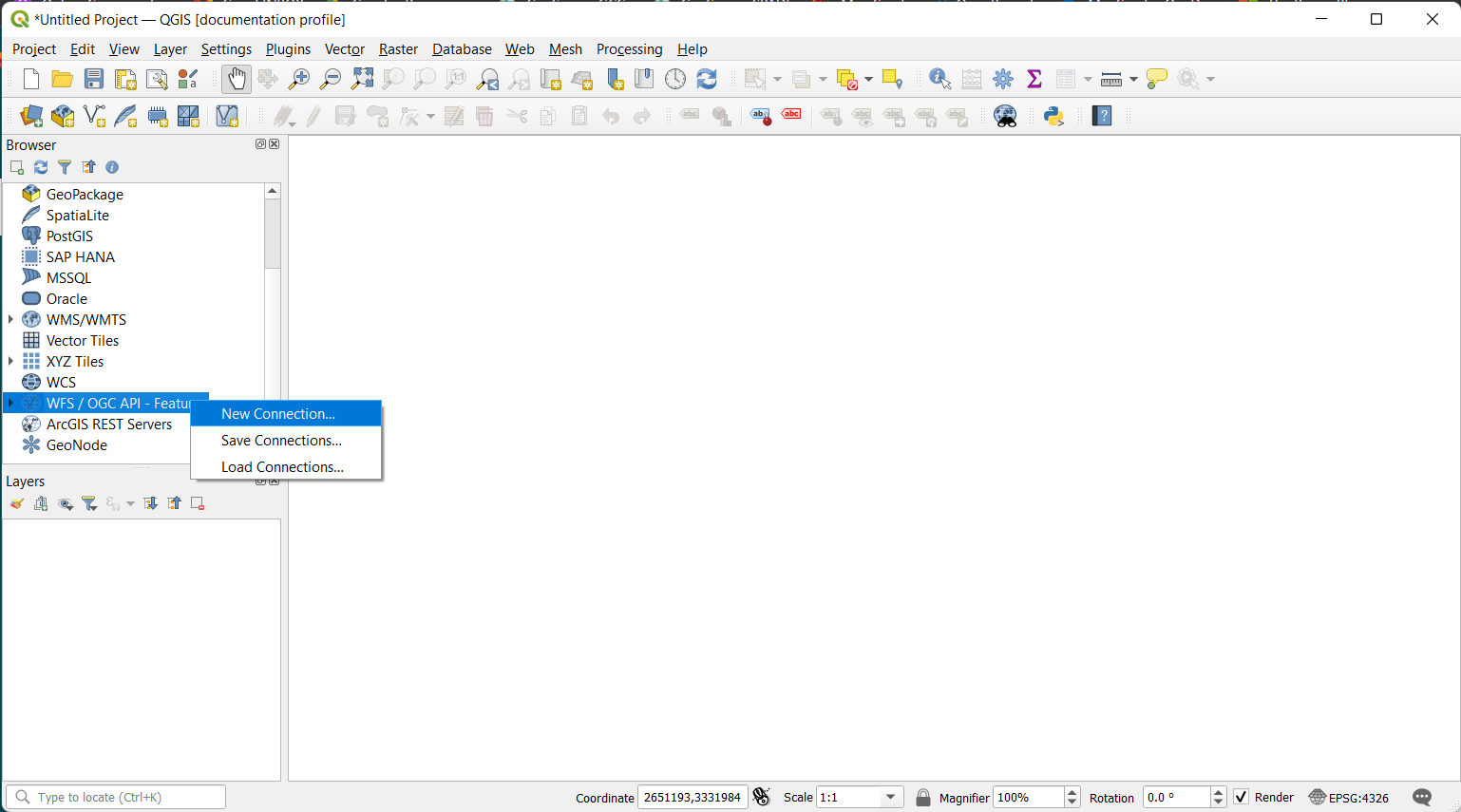Select Load Connections in the context menu
The width and height of the screenshot is (1461, 812).
point(282,466)
